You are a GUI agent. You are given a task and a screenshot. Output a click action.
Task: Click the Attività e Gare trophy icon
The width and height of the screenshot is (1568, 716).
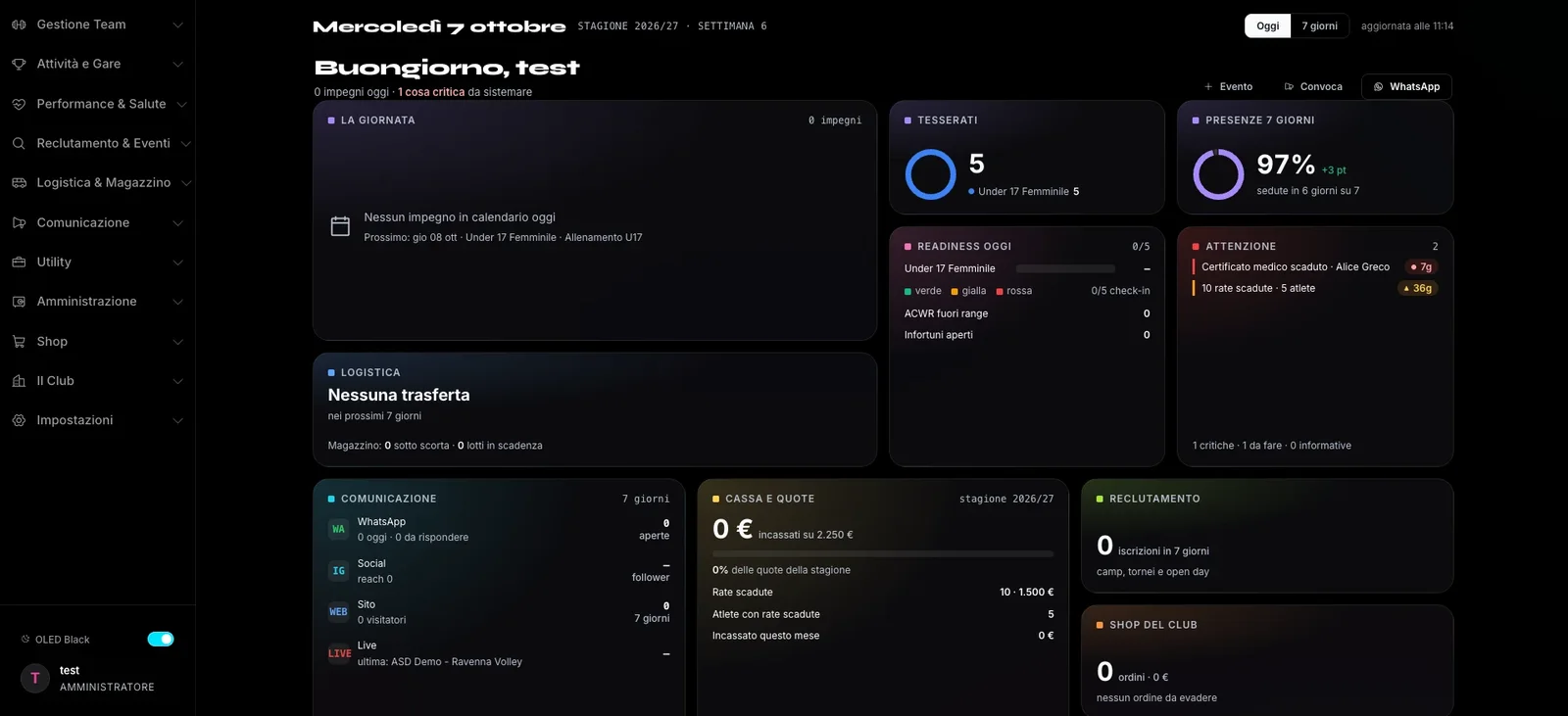19,64
